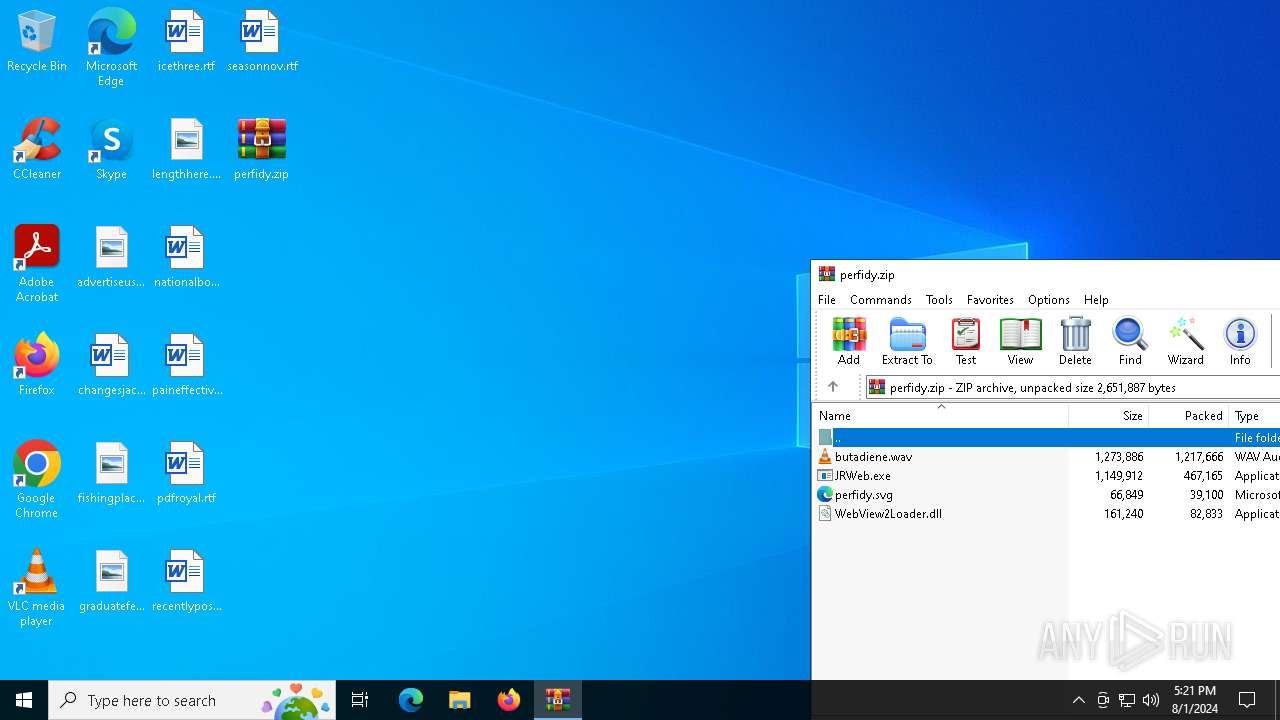Open the Favorites menu
Screen dimensions: 1280x720
990,300
